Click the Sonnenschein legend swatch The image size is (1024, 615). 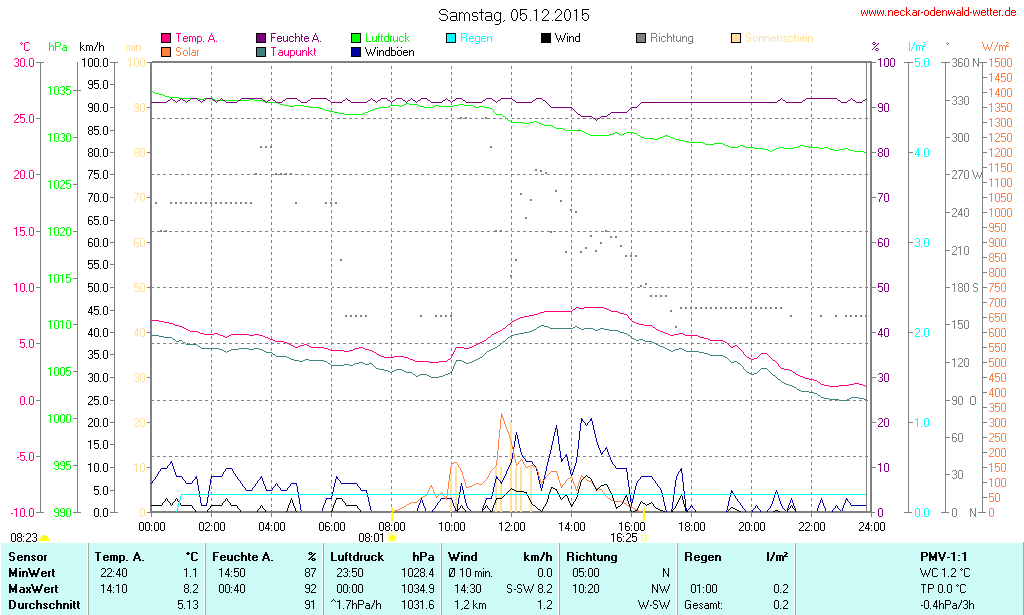click(736, 39)
